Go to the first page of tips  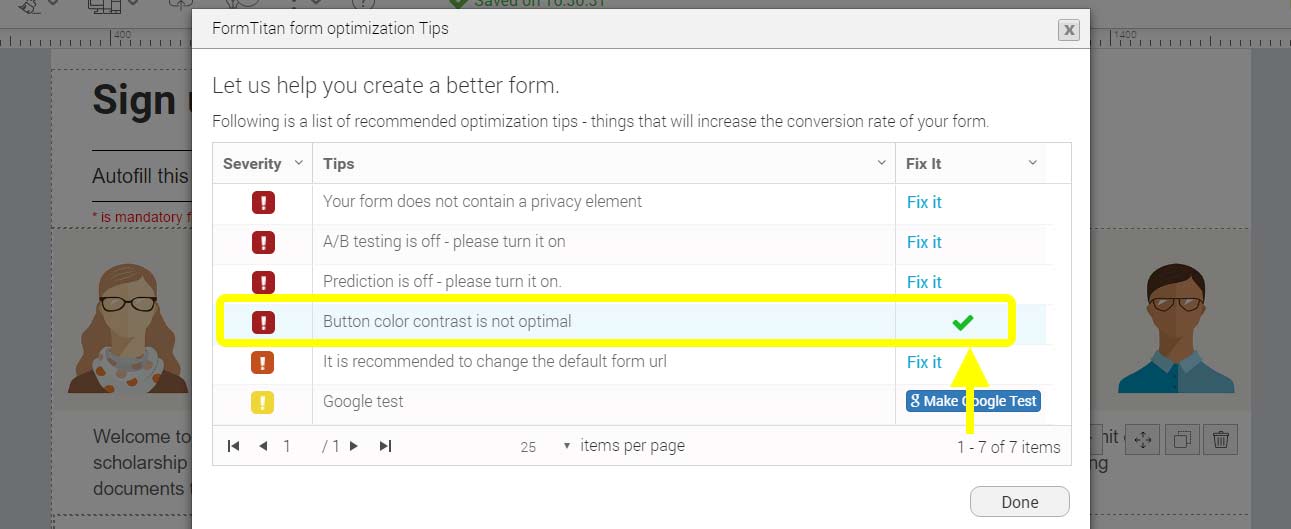pos(234,446)
